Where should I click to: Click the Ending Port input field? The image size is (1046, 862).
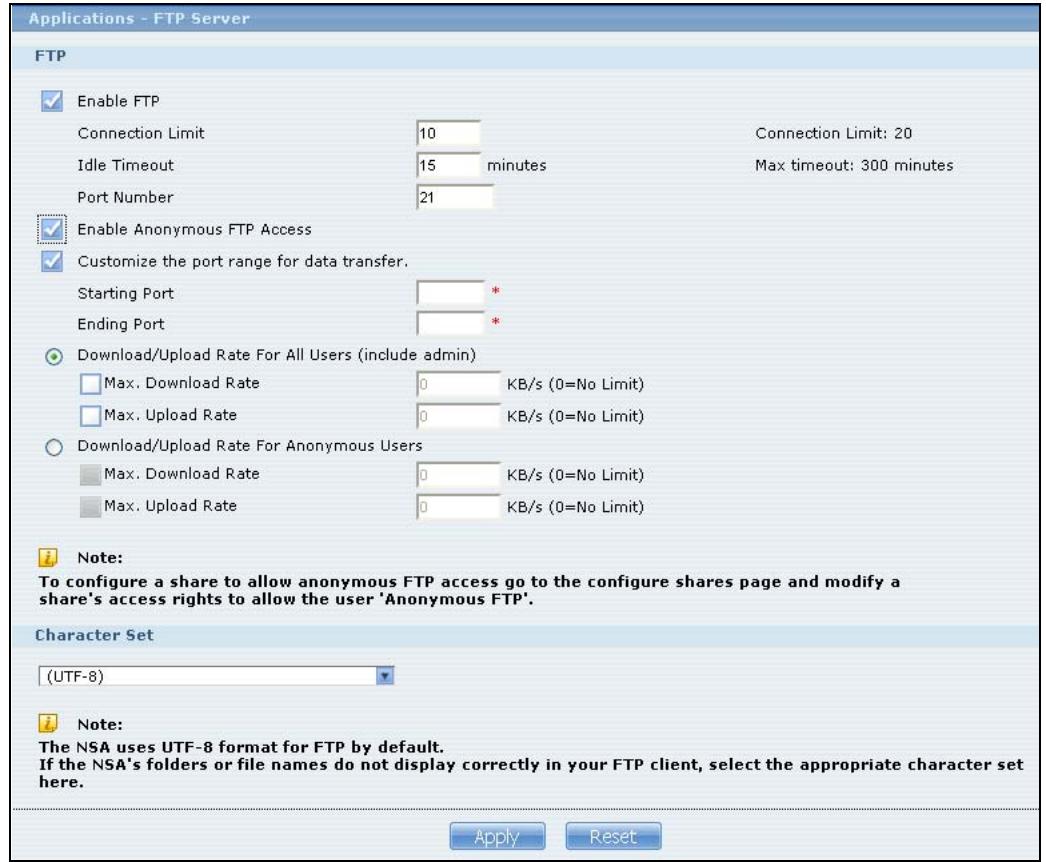pyautogui.click(x=450, y=324)
